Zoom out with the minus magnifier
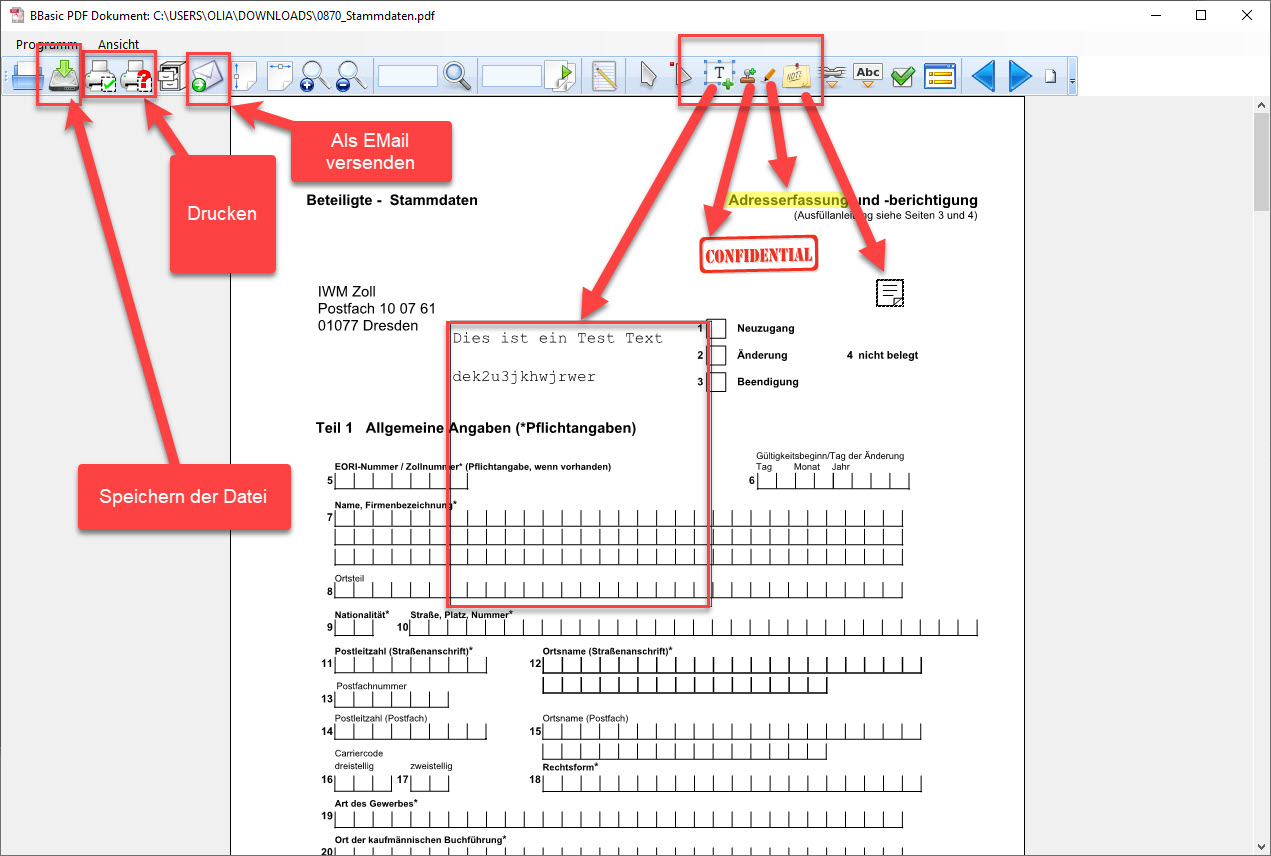 (350, 76)
